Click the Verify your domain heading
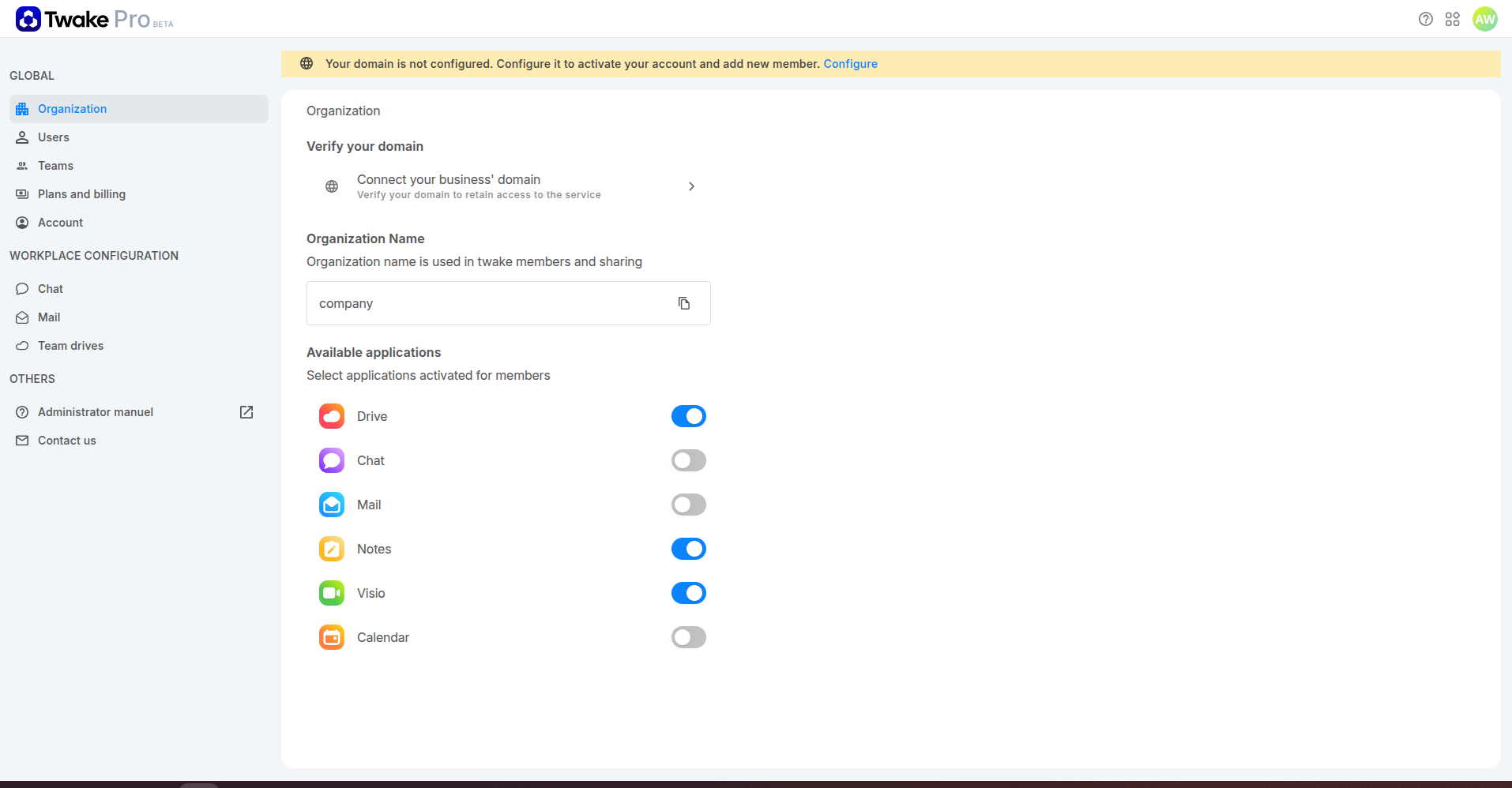Screen dimensions: 1512x788 pyautogui.click(x=365, y=146)
